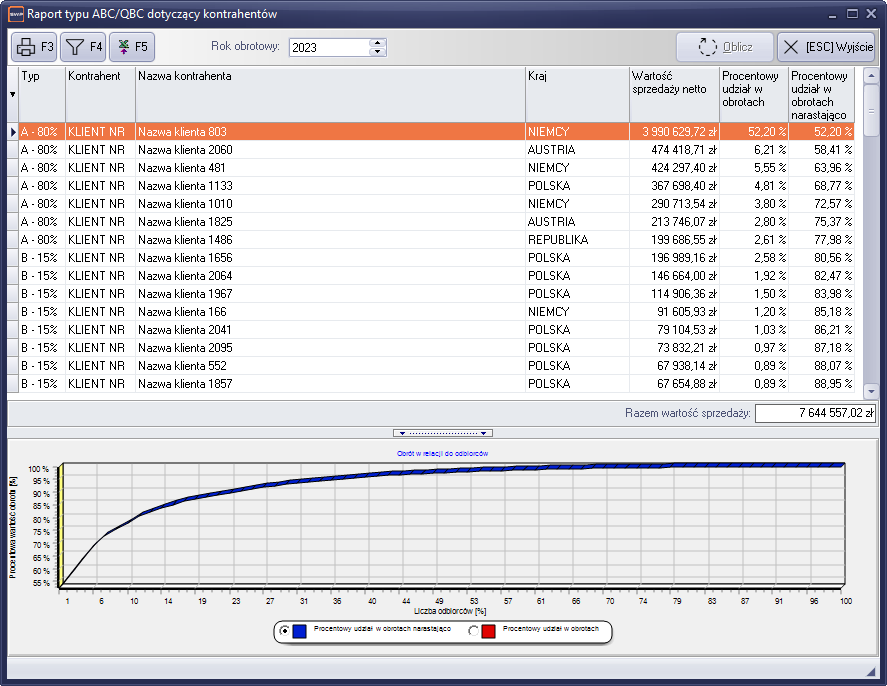
Task: Increase fiscal year with up arrow
Action: coord(377,43)
